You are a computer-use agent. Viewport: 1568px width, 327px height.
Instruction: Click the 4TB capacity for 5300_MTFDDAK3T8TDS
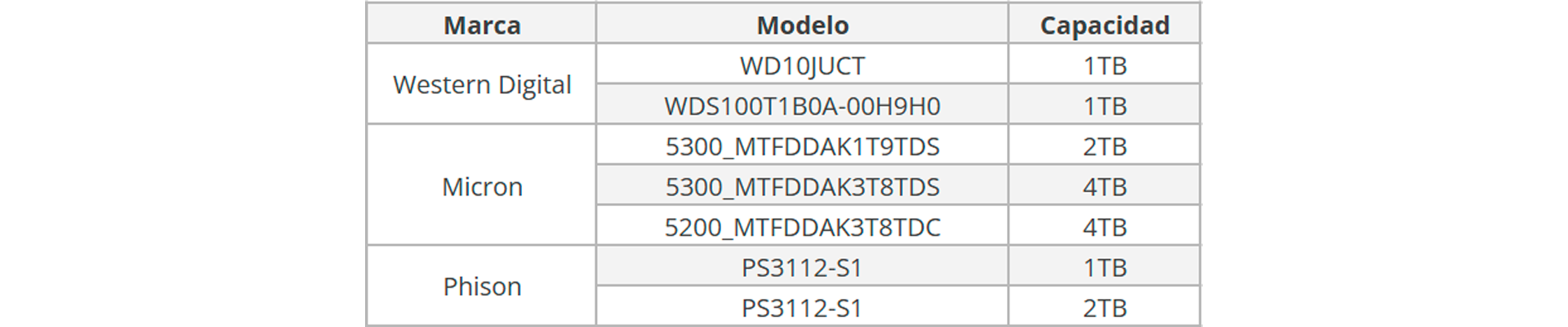1104,186
